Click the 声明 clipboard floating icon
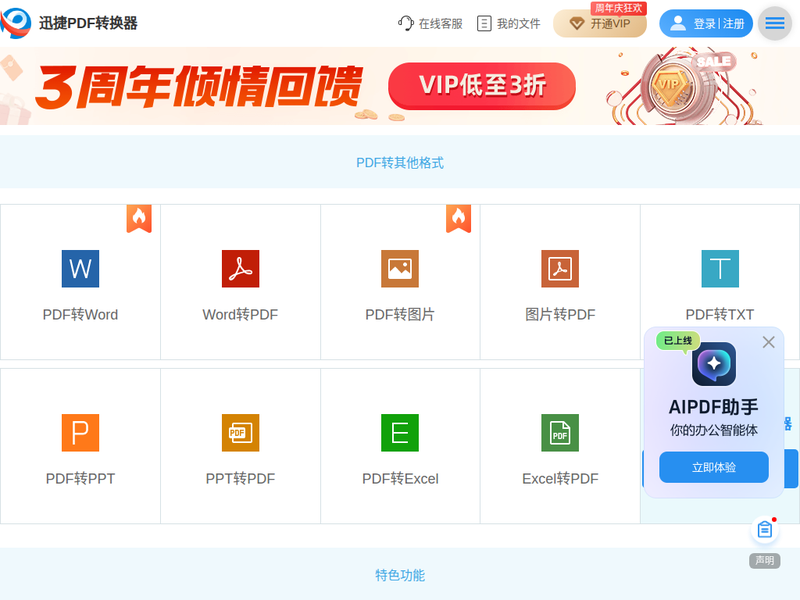The width and height of the screenshot is (800, 600). [765, 530]
